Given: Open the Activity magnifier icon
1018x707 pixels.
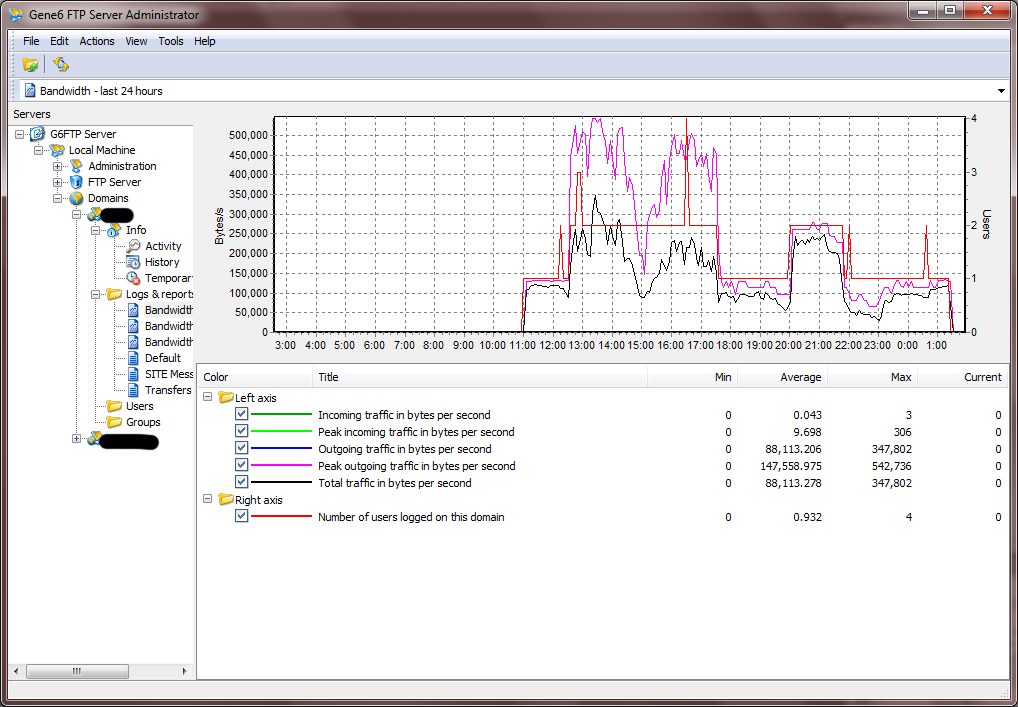Looking at the screenshot, I should [x=133, y=246].
